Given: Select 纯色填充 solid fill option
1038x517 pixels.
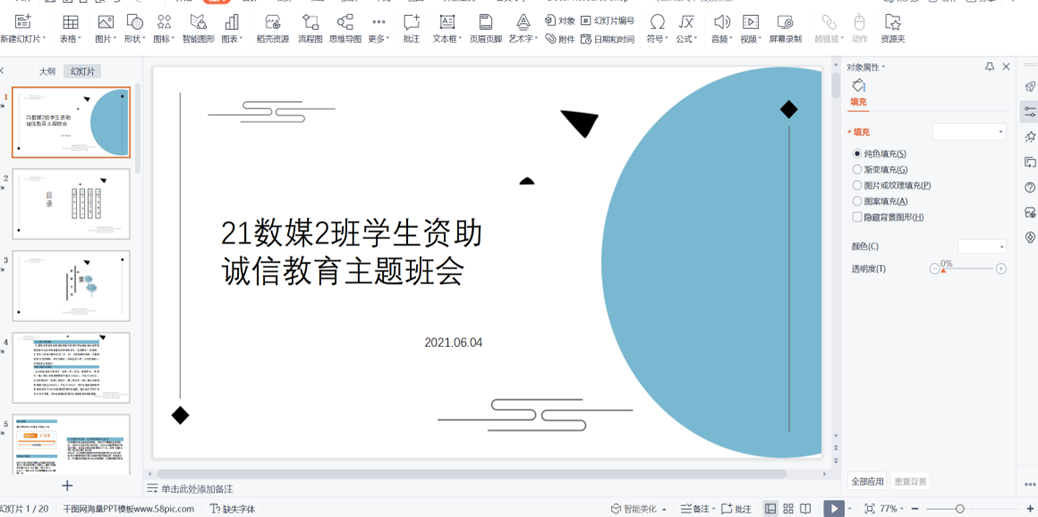Looking at the screenshot, I should 858,154.
